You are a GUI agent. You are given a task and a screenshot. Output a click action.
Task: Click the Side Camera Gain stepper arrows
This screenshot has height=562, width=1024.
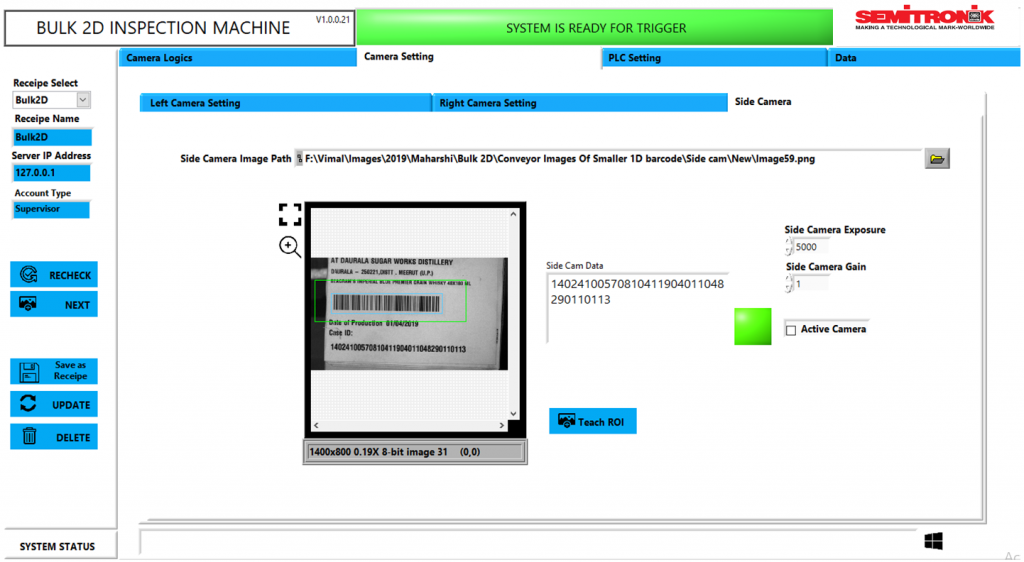[x=789, y=284]
